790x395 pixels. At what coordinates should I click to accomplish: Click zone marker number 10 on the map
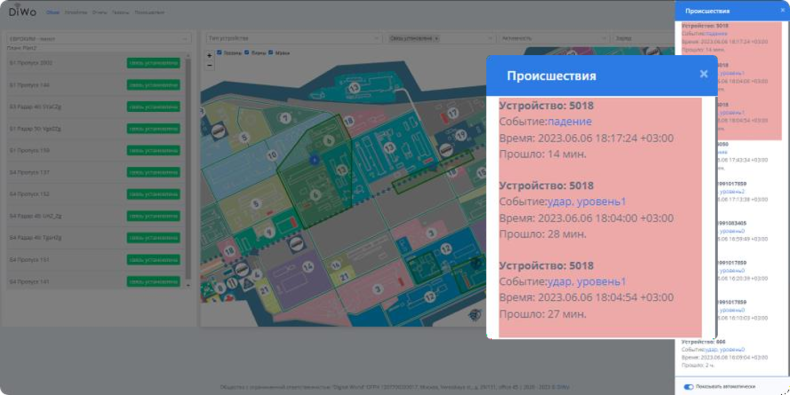[x=272, y=154]
